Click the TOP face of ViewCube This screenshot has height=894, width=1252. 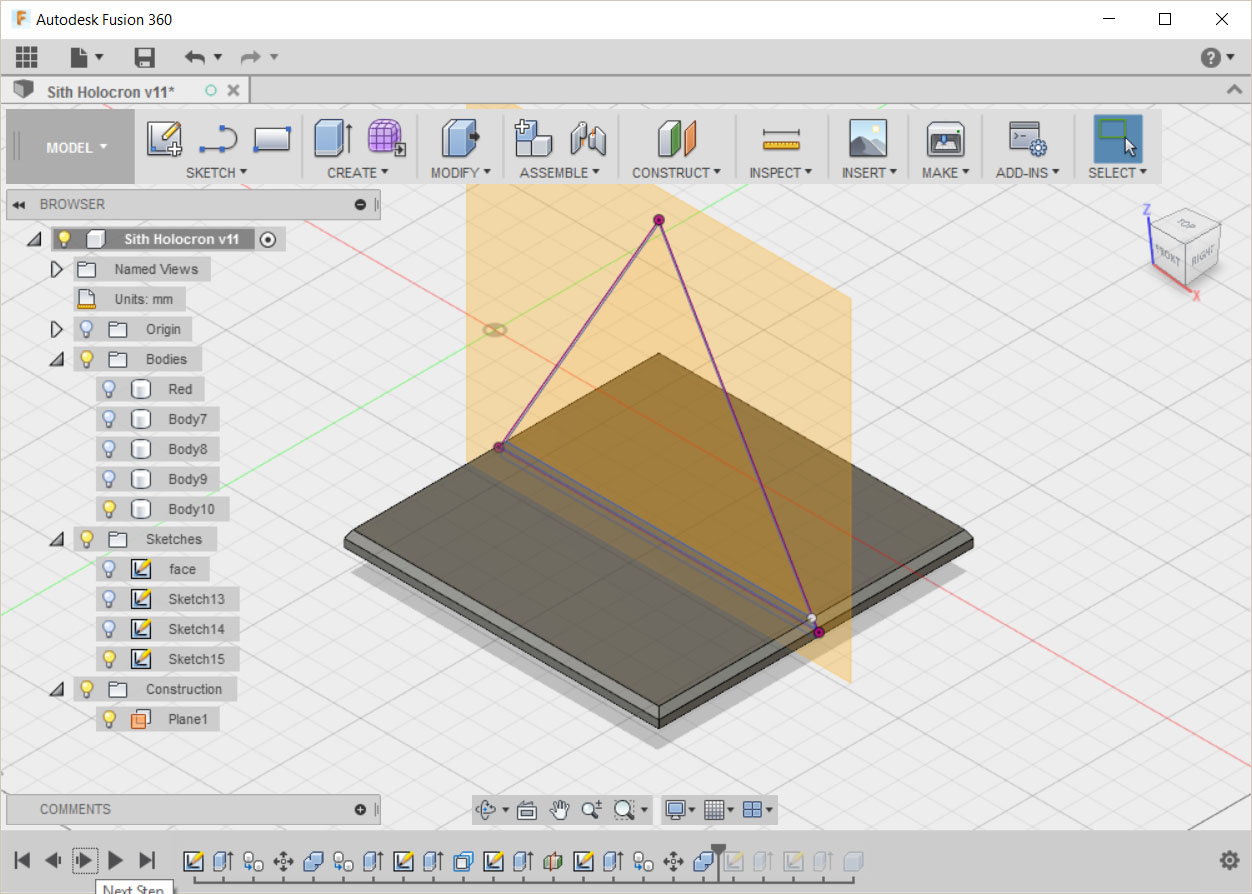(1185, 223)
